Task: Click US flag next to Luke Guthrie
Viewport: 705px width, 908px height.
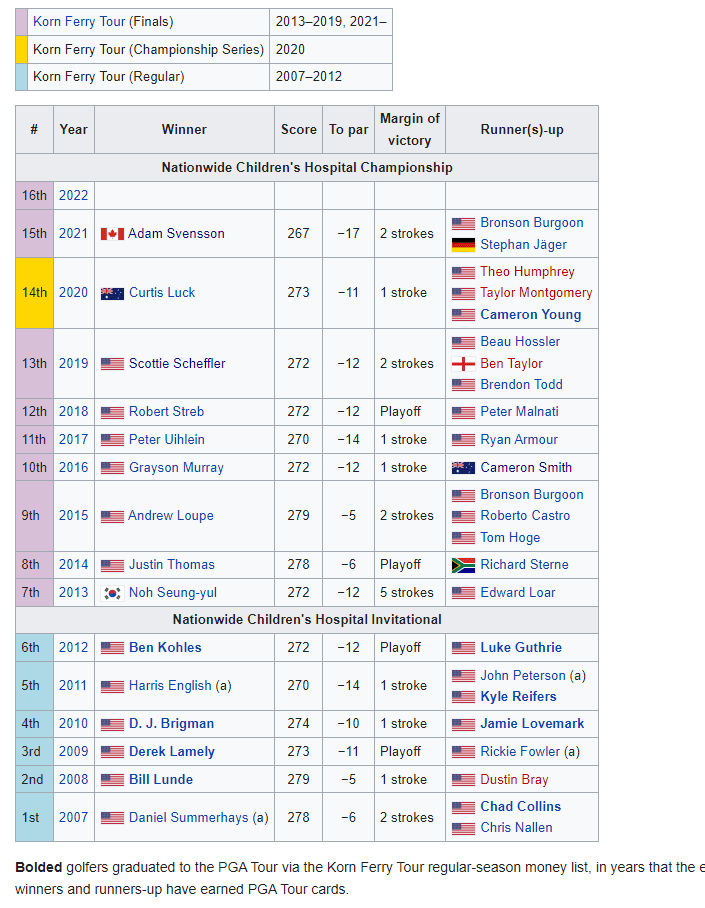Action: (463, 648)
